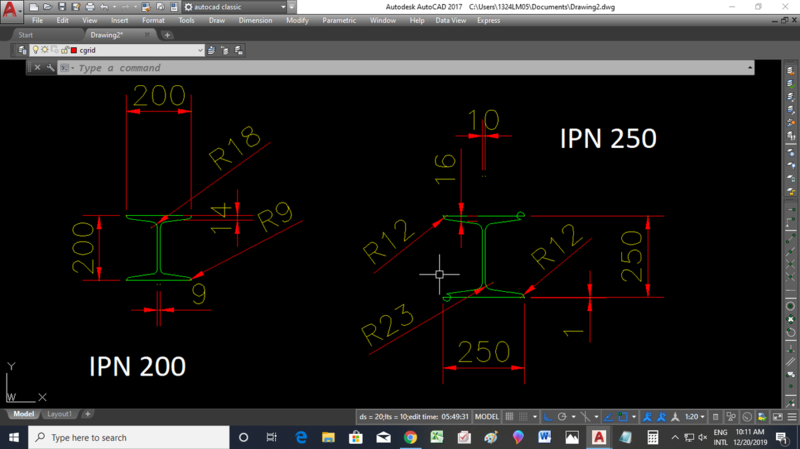Toggle 2D object snap square icon
Screen dimensions: 800x449
pos(622,417)
